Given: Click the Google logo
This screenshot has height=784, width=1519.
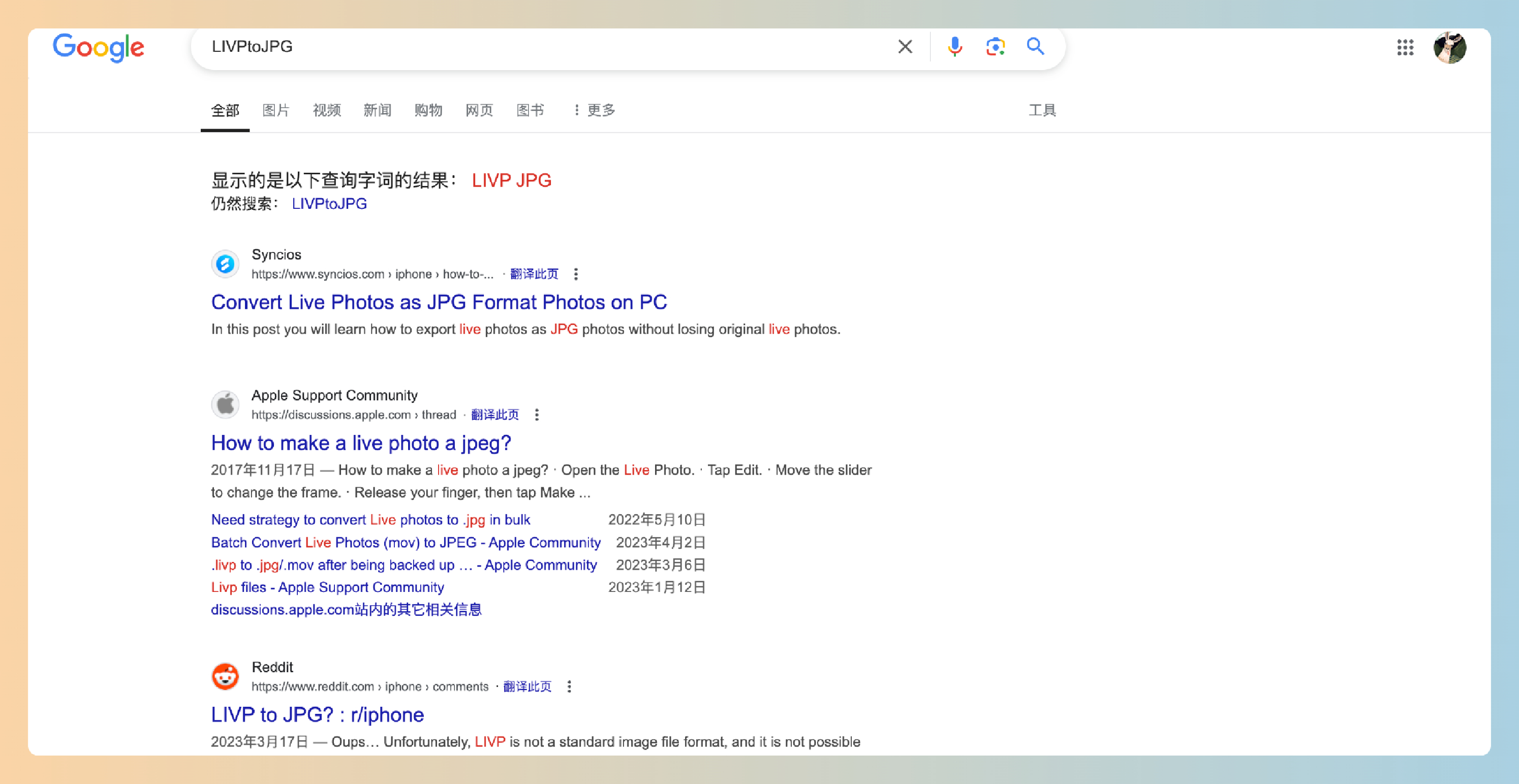Looking at the screenshot, I should click(x=99, y=47).
